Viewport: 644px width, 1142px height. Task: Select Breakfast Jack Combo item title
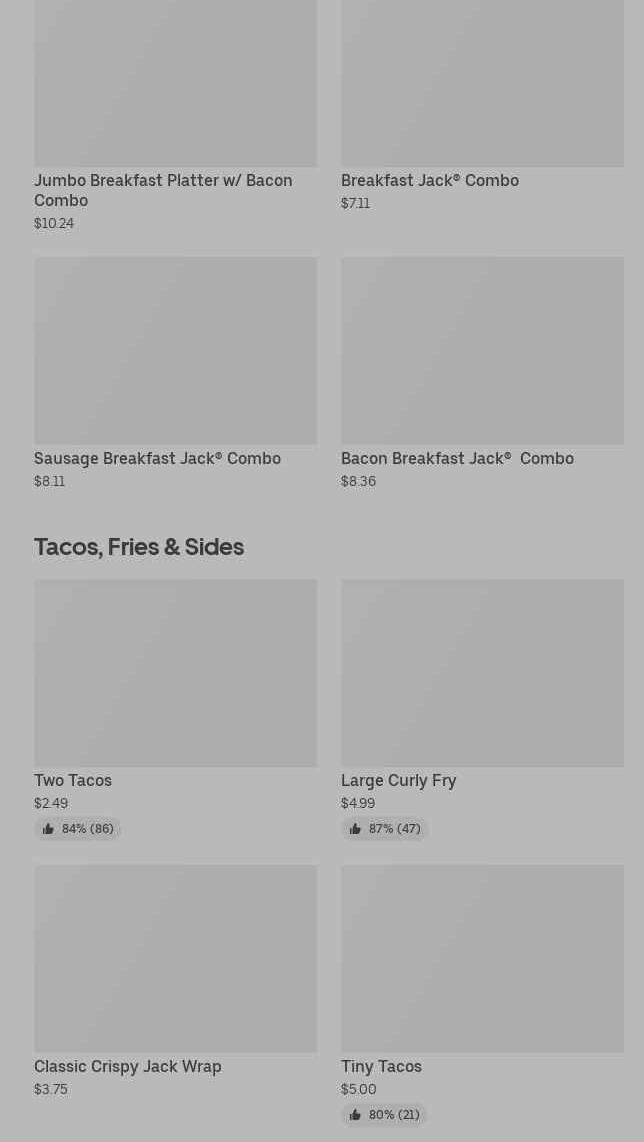[x=430, y=181]
